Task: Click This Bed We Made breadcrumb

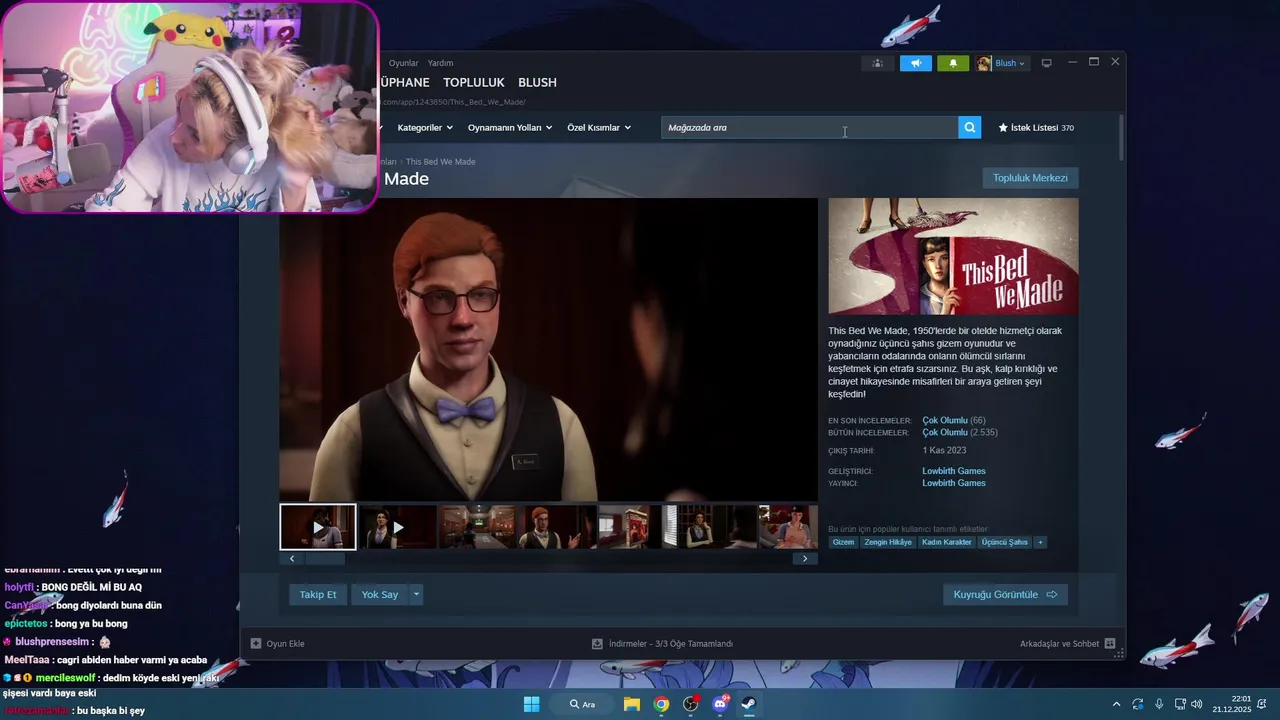Action: point(441,162)
